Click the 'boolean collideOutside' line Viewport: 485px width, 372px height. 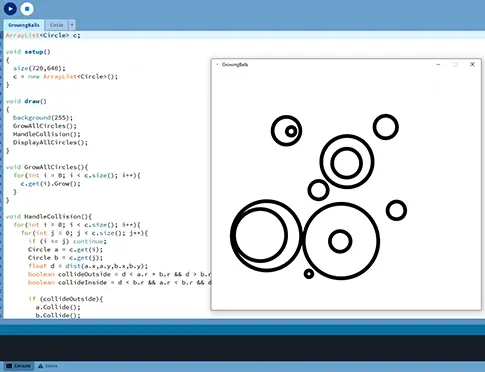(x=119, y=274)
